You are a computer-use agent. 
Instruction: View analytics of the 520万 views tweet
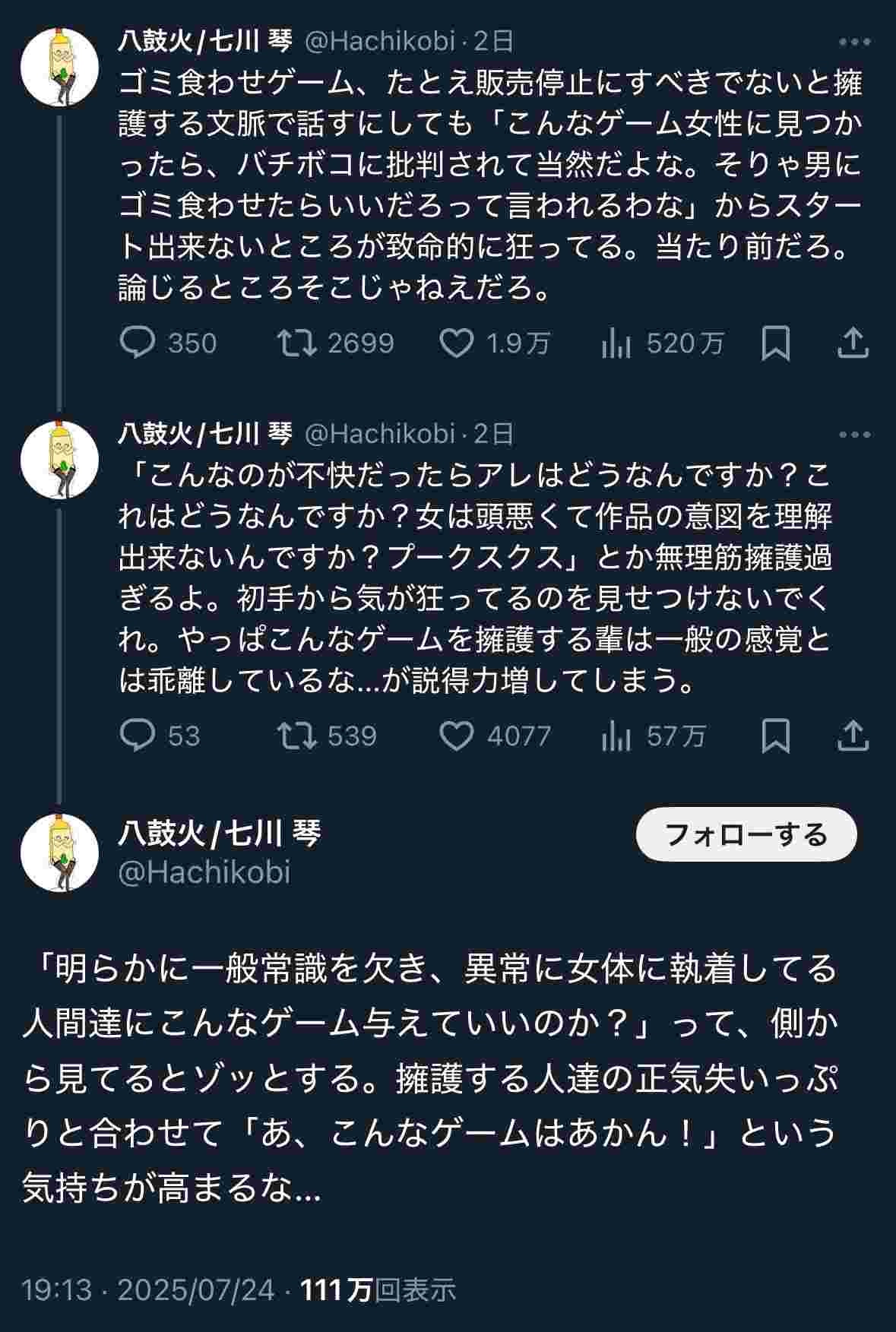click(x=616, y=343)
